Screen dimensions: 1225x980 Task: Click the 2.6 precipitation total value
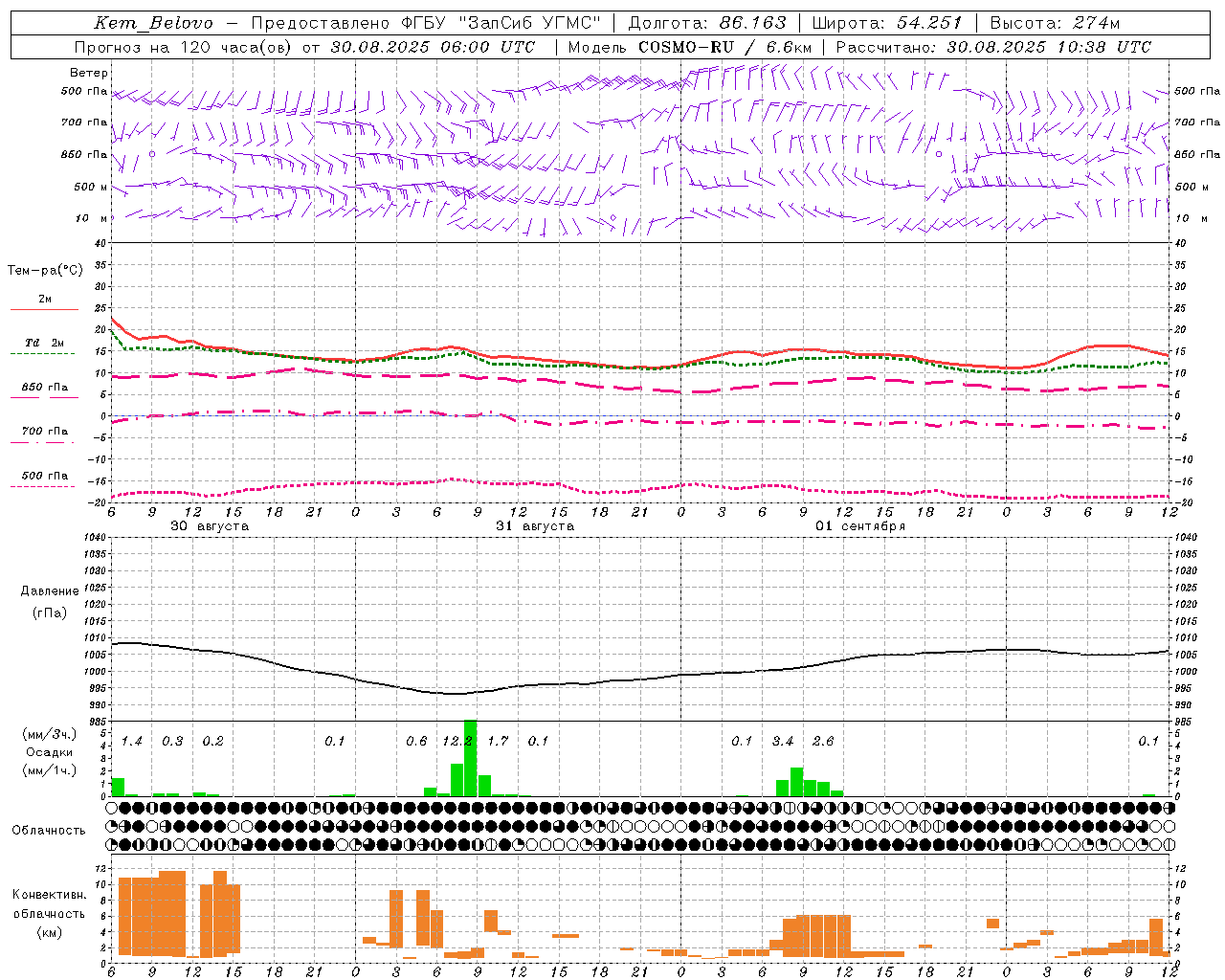(823, 741)
